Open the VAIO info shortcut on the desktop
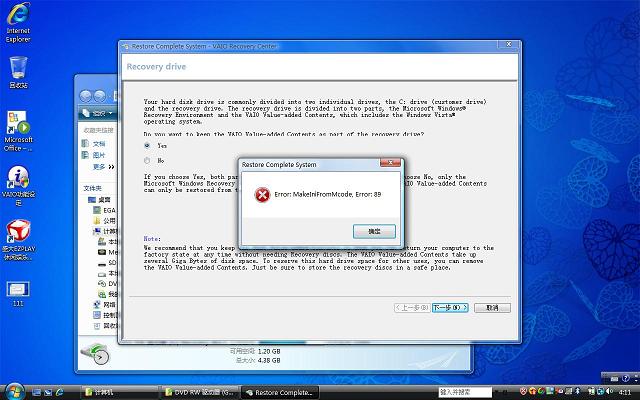 (x=18, y=186)
